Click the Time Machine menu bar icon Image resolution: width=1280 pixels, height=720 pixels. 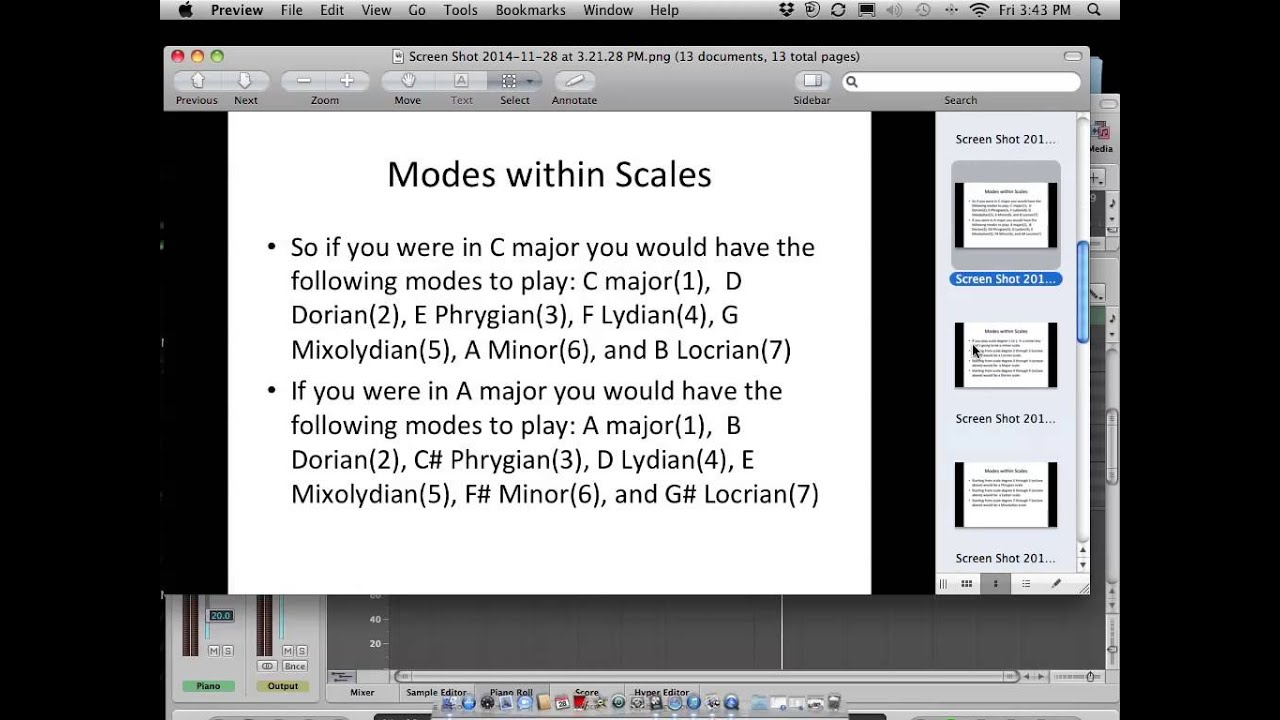[923, 10]
